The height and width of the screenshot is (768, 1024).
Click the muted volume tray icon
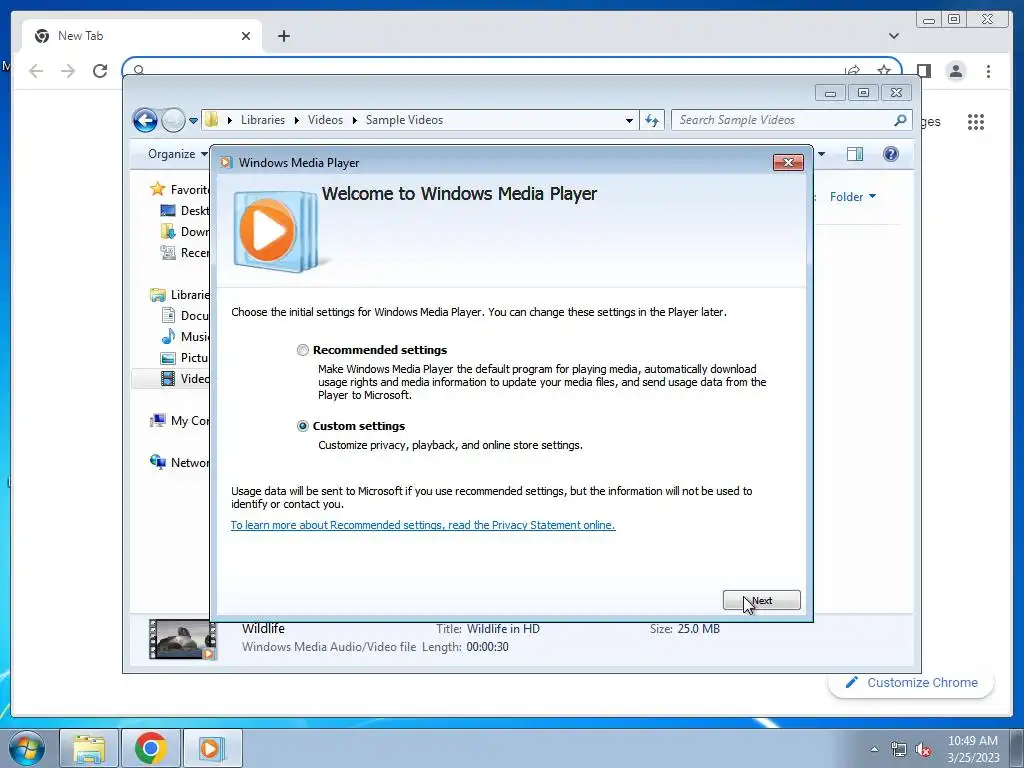[923, 750]
